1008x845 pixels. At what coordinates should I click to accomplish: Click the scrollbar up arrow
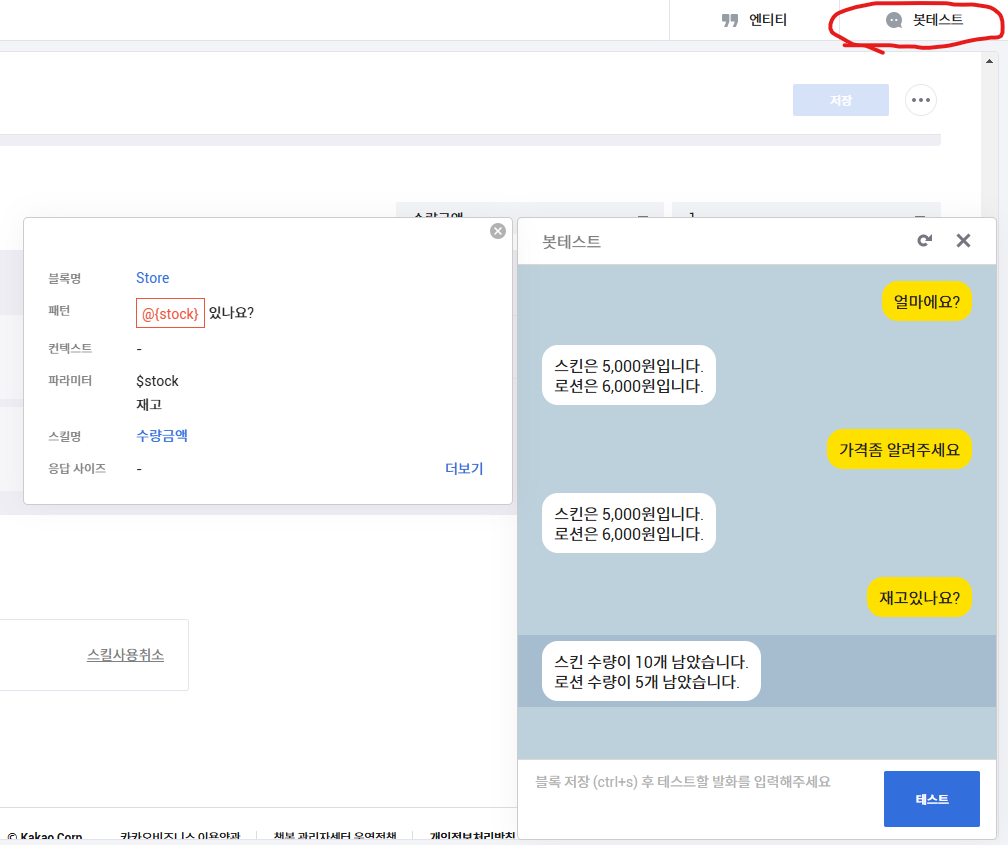[989, 61]
